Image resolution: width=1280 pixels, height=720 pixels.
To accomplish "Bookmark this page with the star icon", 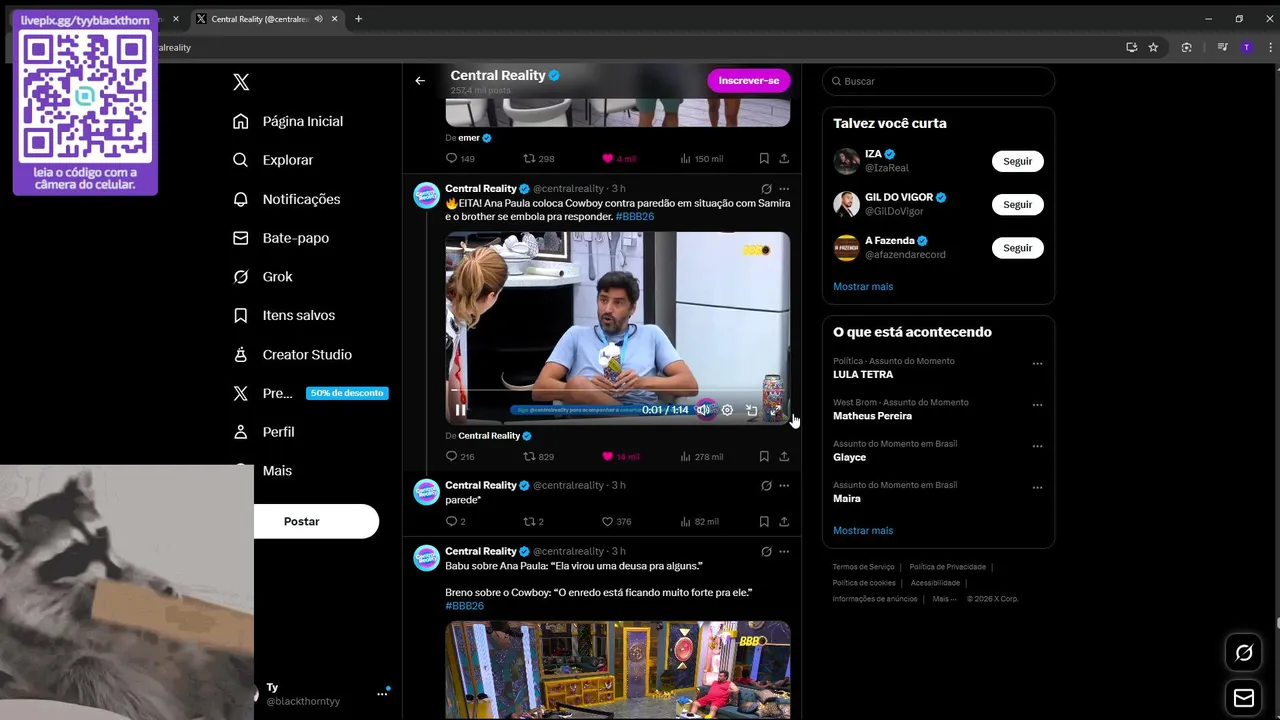I will (1153, 47).
